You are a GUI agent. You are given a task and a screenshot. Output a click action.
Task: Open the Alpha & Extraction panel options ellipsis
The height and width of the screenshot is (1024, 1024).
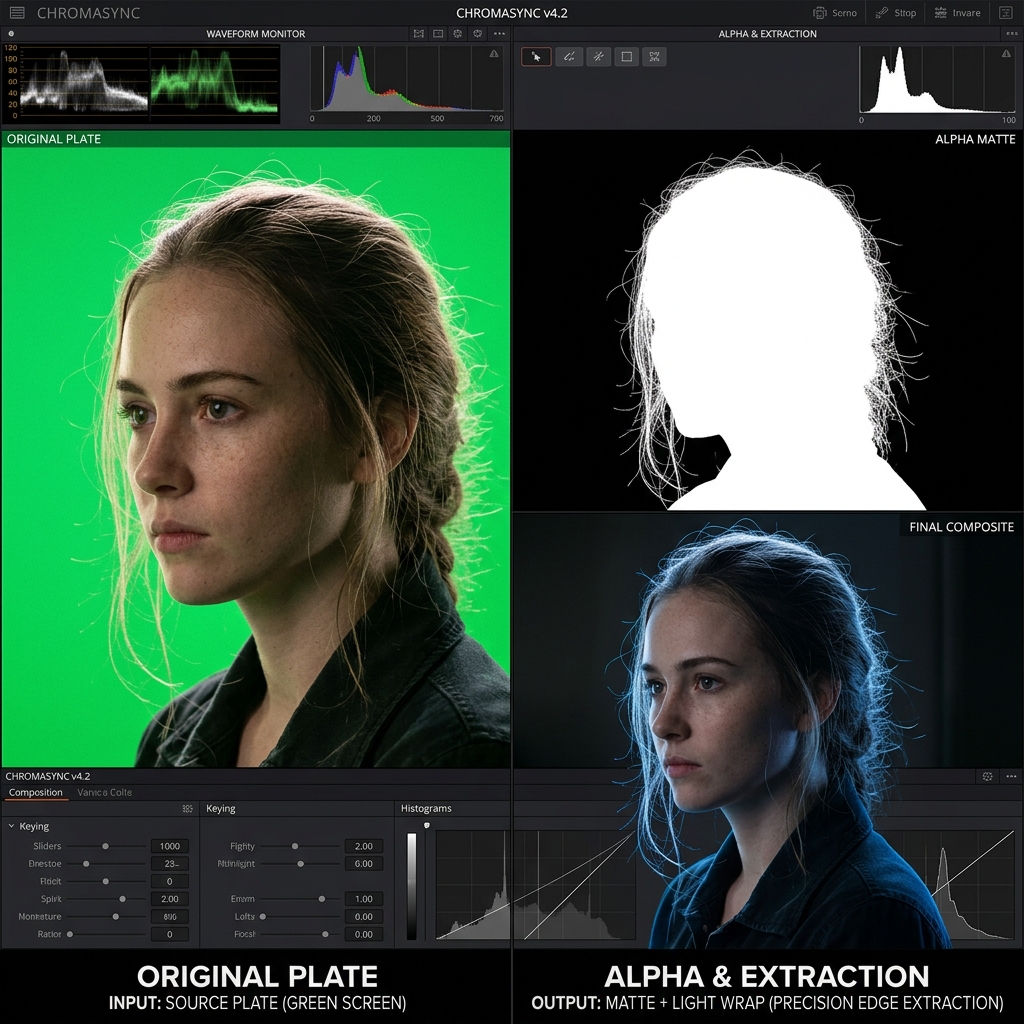[1012, 34]
